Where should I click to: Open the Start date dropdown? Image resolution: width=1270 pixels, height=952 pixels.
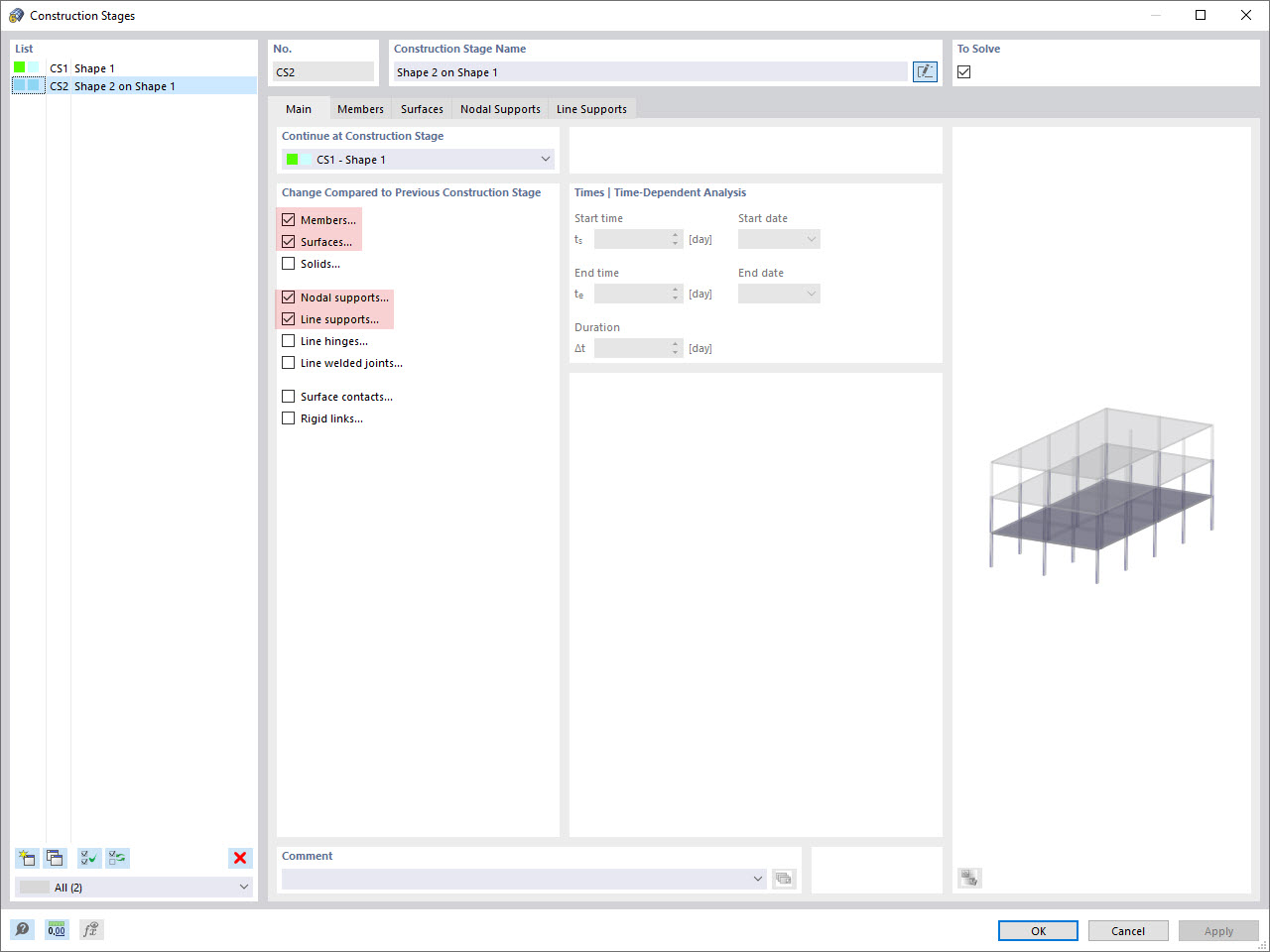coord(779,239)
